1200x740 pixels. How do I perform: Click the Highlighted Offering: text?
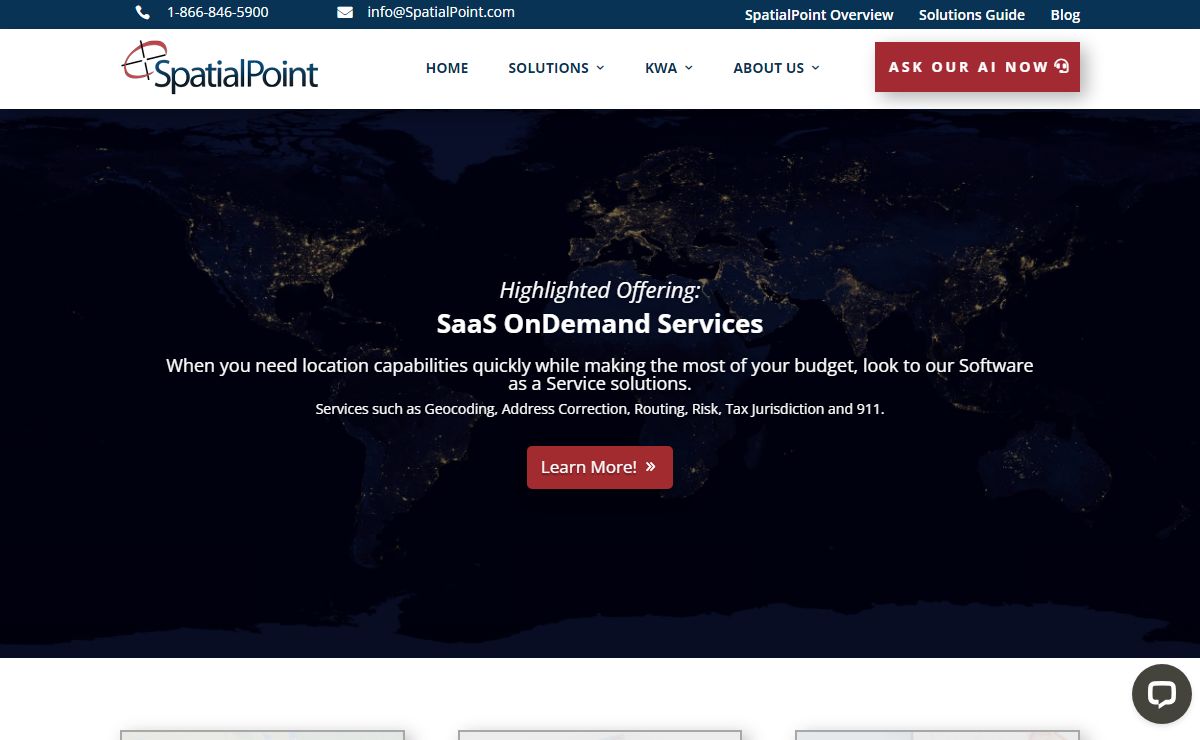(600, 291)
